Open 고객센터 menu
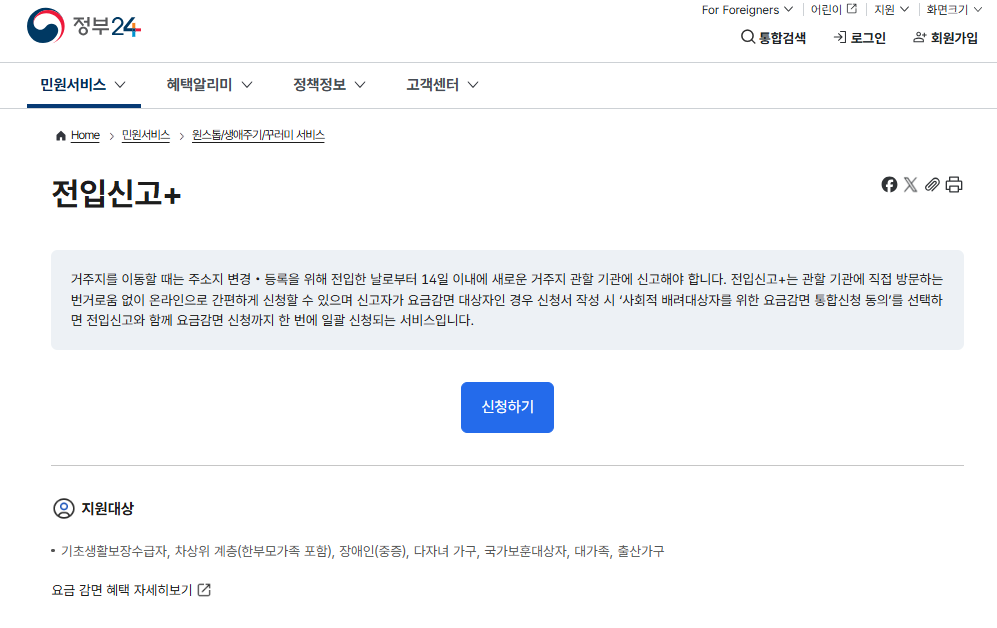Viewport: 997px width, 628px height. (x=442, y=85)
